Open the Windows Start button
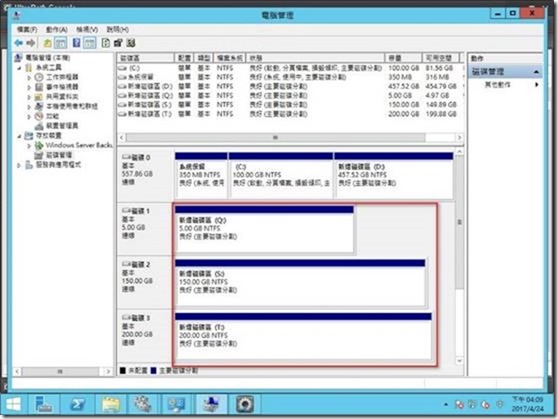This screenshot has height=419, width=558. click(14, 404)
